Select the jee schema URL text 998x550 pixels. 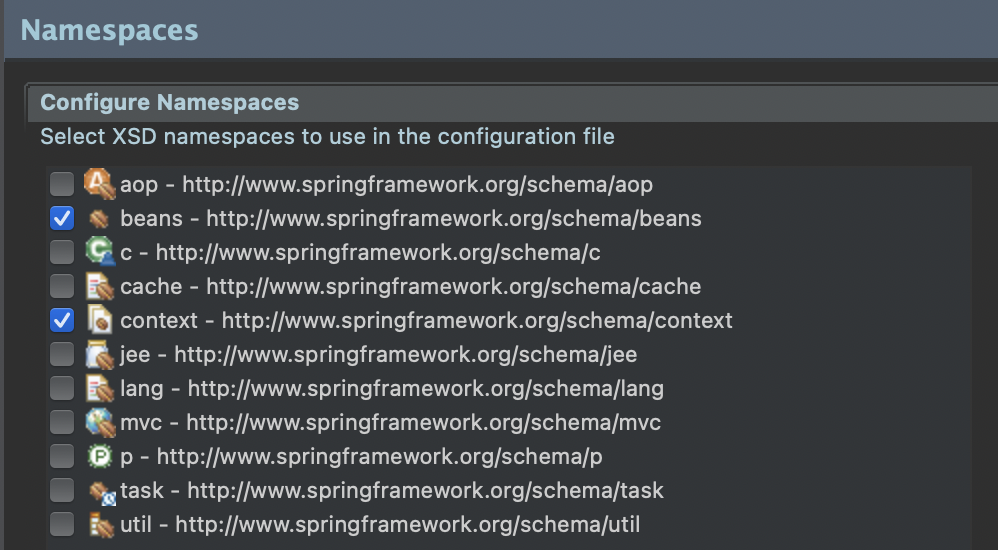tap(406, 355)
